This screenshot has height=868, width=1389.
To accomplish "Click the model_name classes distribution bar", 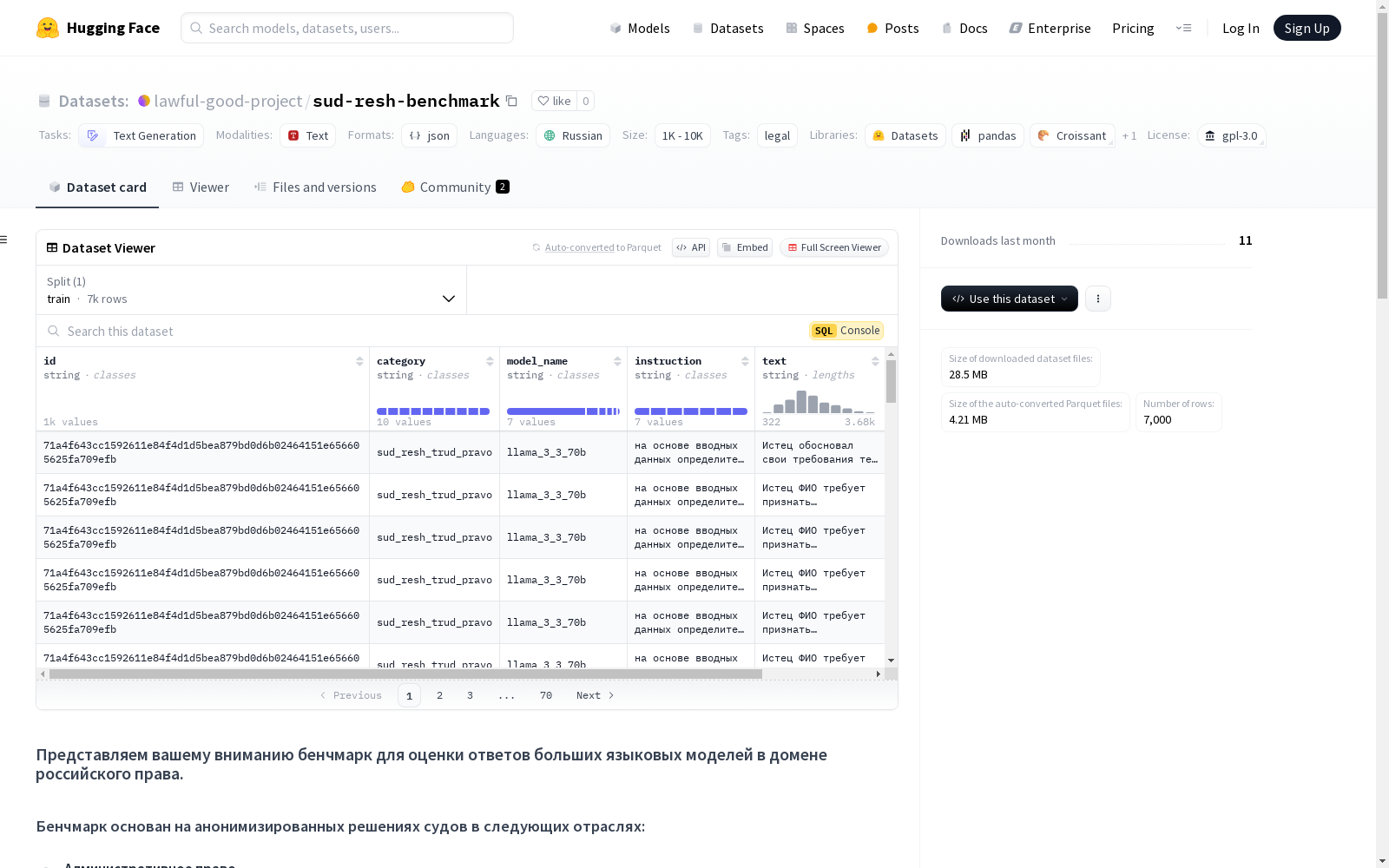I will click(x=563, y=411).
